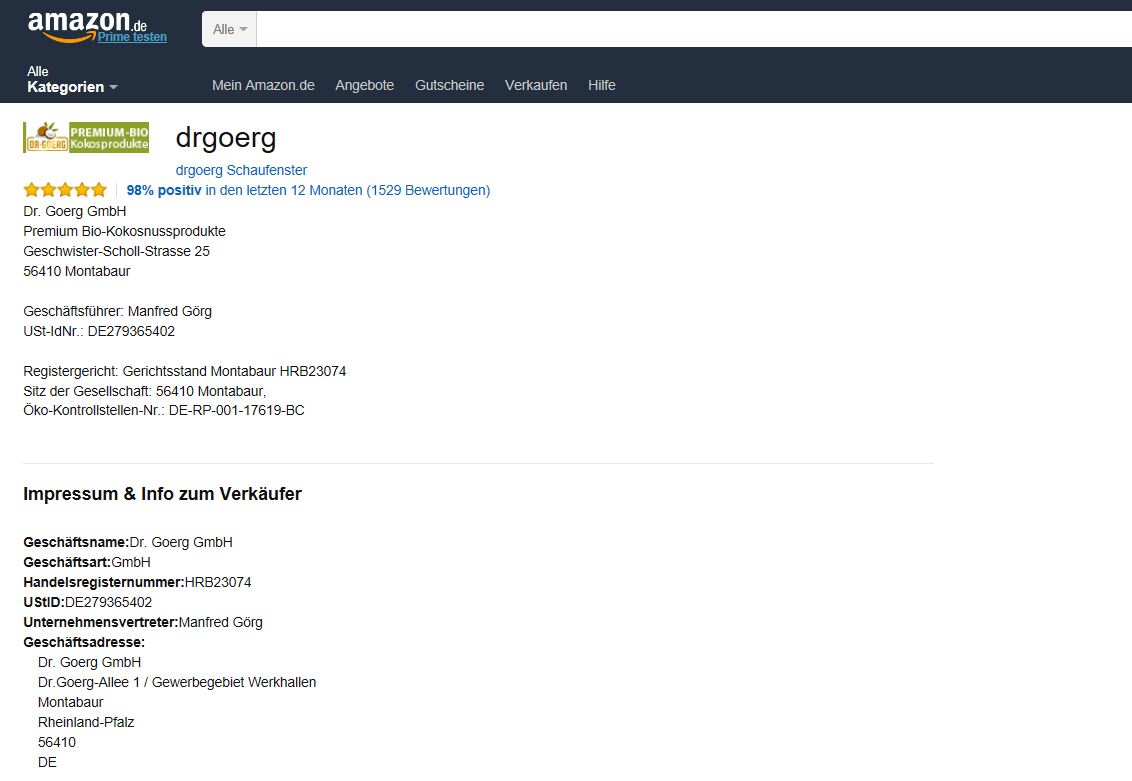
Task: Select the Unternehmensvertreter Manfred Görg row
Action: pos(143,622)
